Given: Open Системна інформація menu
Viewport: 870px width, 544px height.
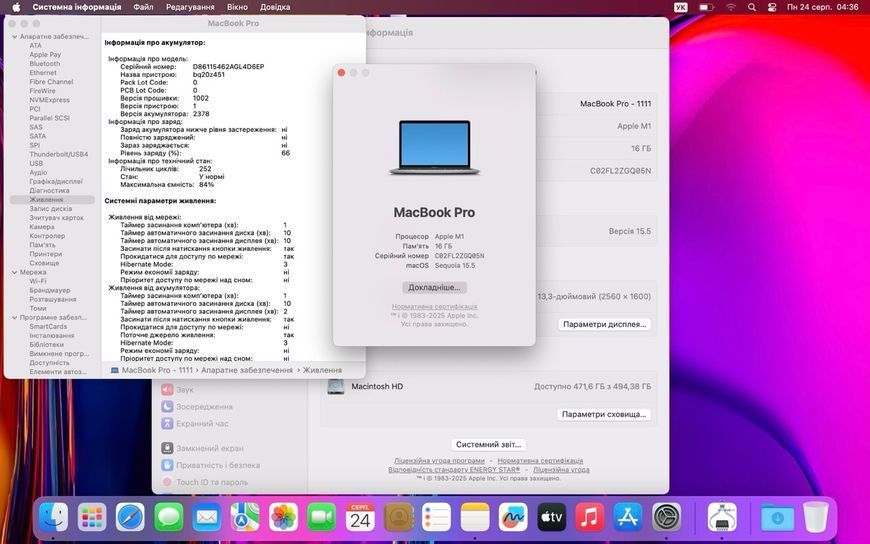Looking at the screenshot, I should point(77,7).
